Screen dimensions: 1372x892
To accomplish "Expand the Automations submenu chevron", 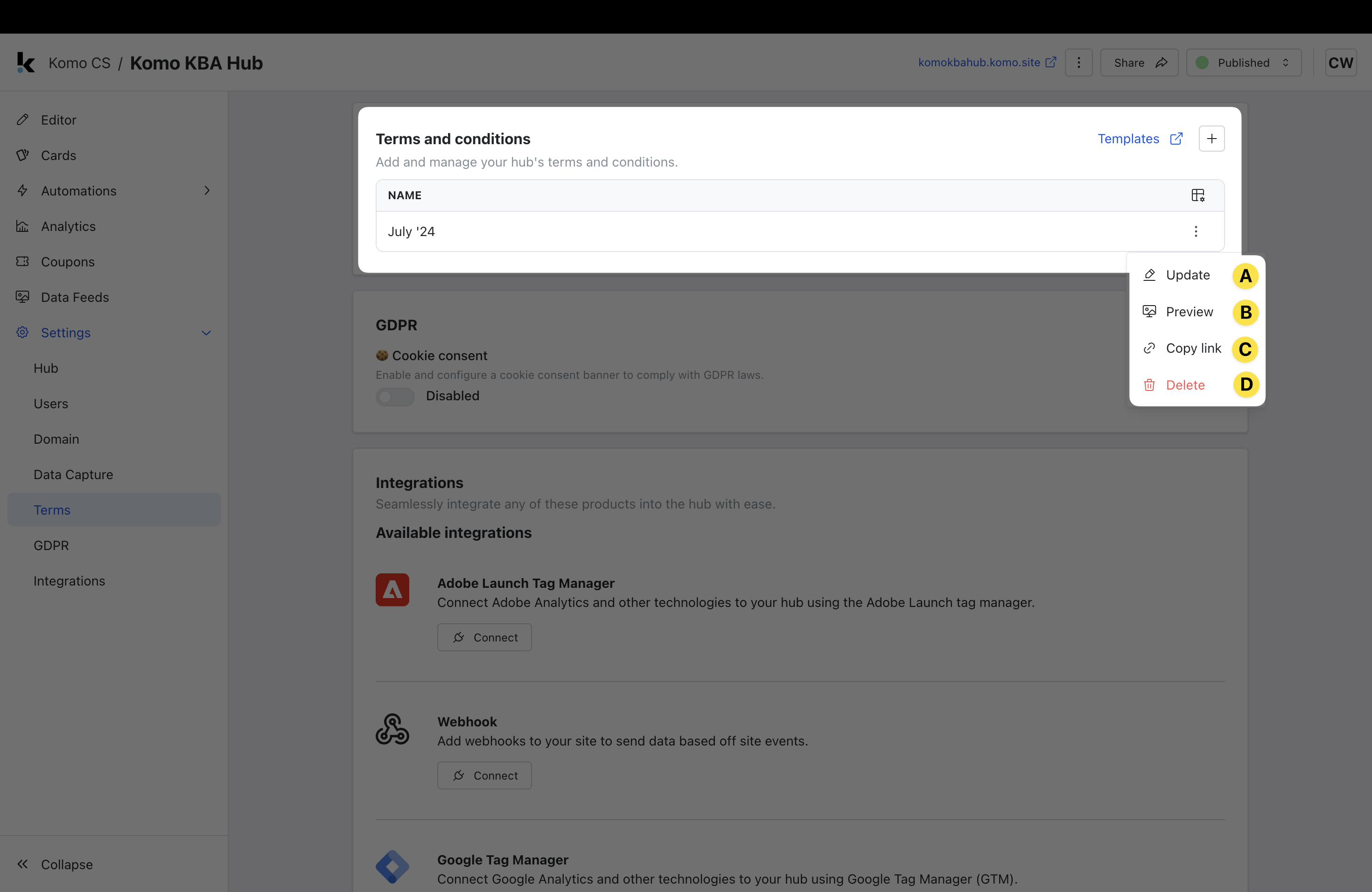I will coord(206,191).
